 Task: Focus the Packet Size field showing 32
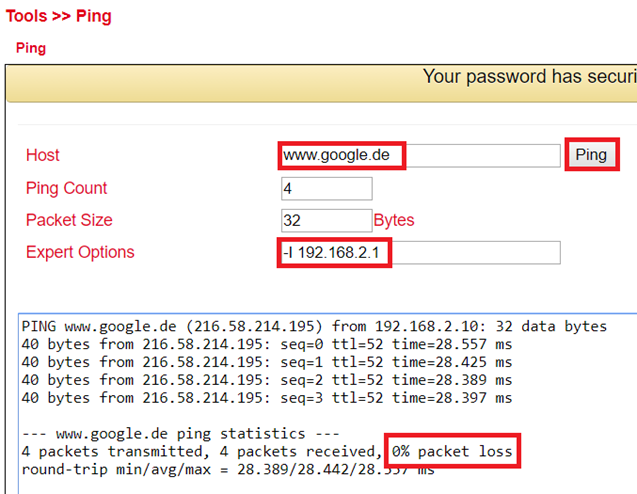(327, 221)
